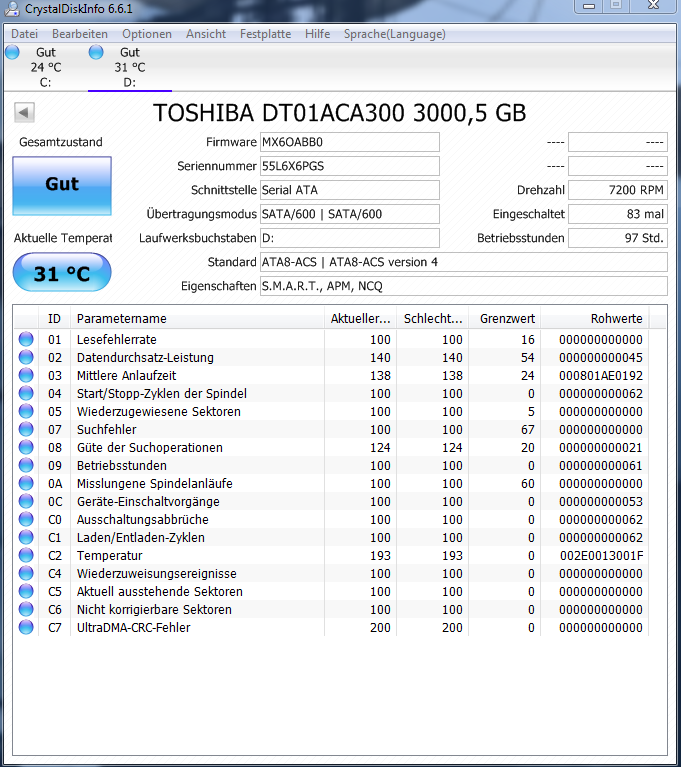Open the Hilfe menu
The height and width of the screenshot is (767, 681).
pyautogui.click(x=318, y=34)
